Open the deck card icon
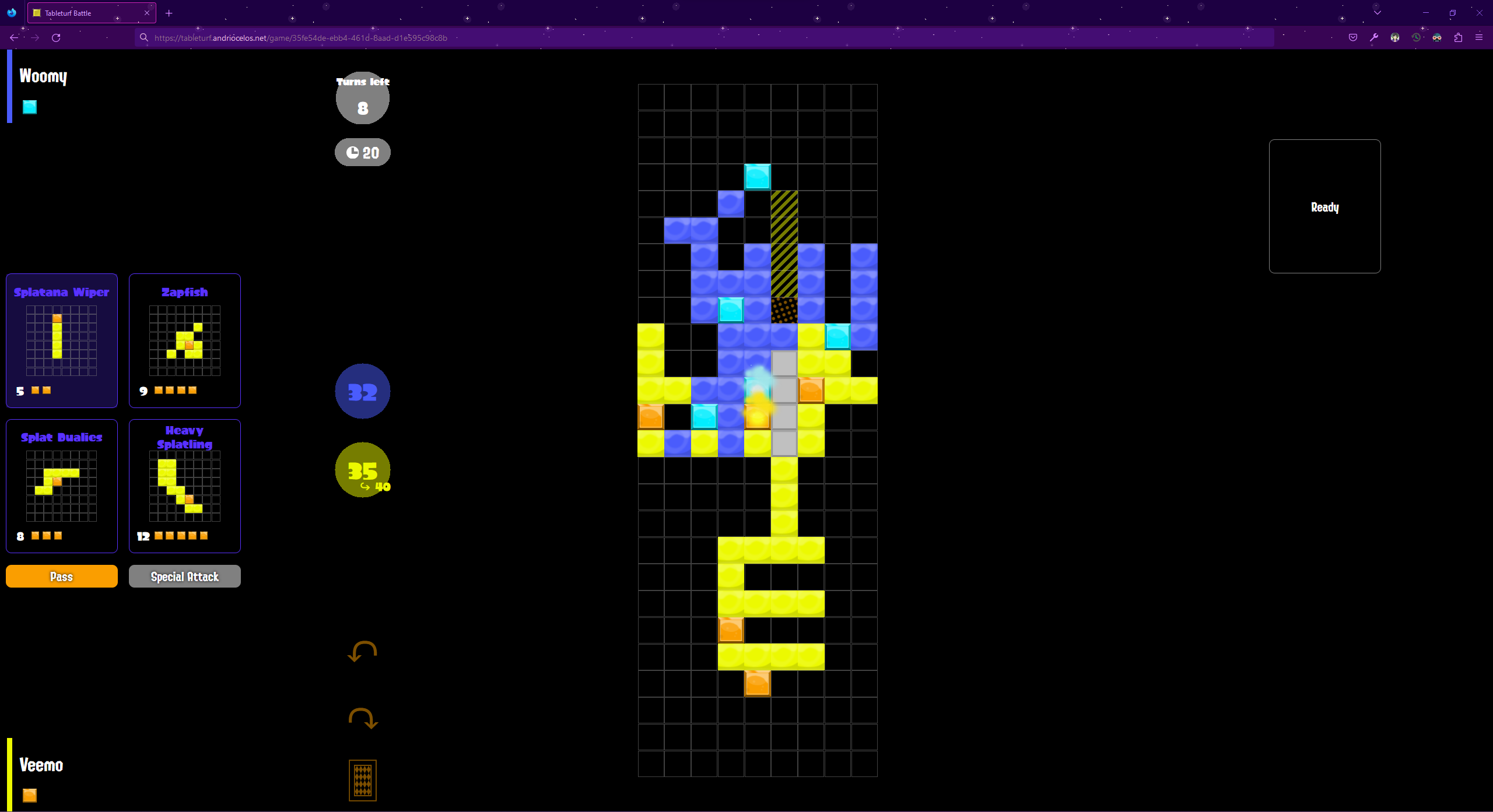 (x=362, y=780)
